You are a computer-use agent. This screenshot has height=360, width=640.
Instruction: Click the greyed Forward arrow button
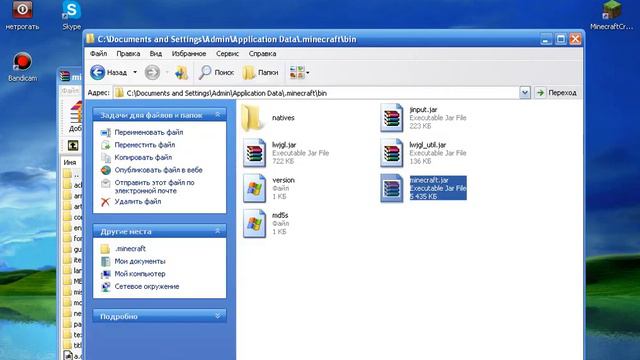(152, 73)
